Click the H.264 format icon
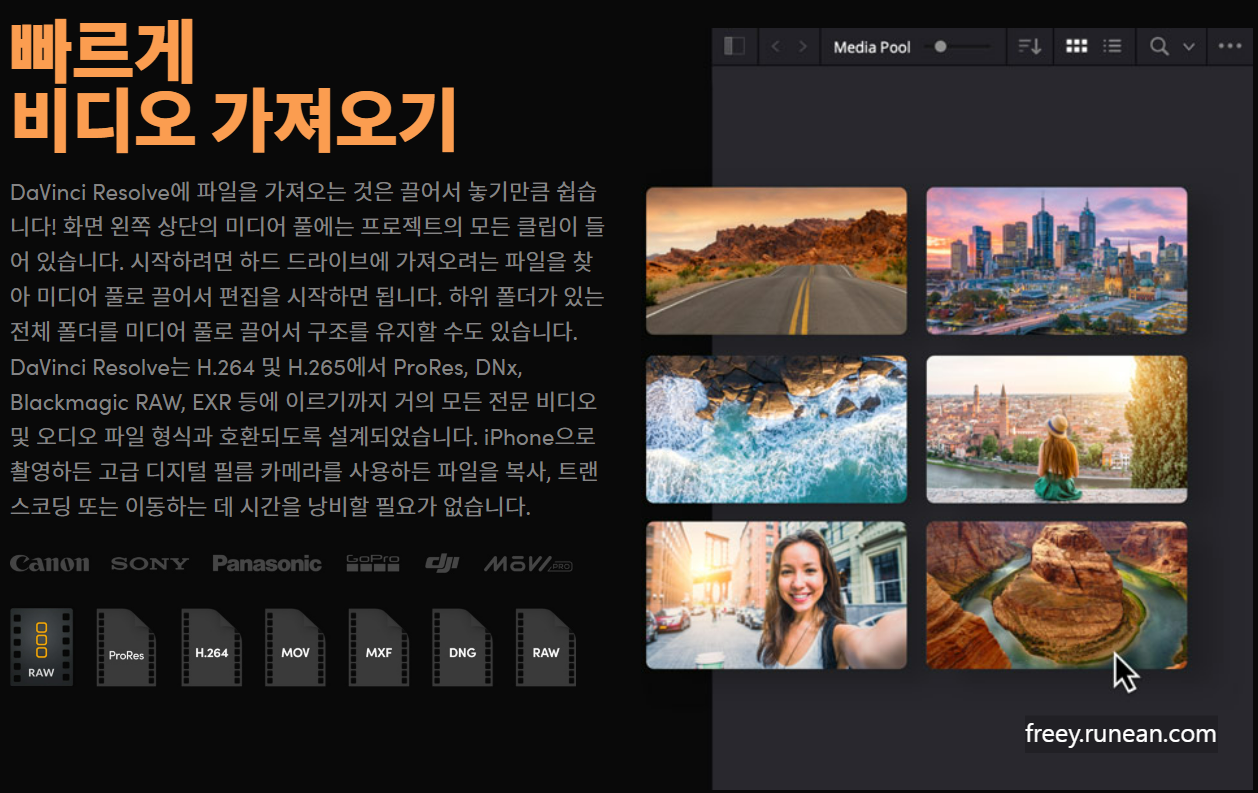1258x793 pixels. 210,647
